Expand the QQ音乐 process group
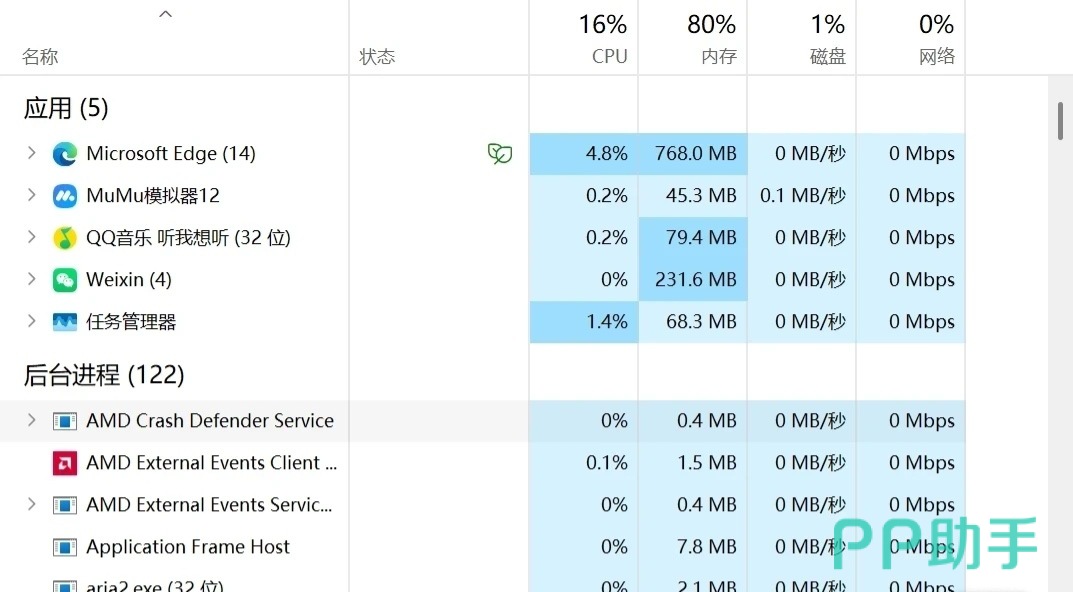Screen dimensions: 1073x592 31,238
